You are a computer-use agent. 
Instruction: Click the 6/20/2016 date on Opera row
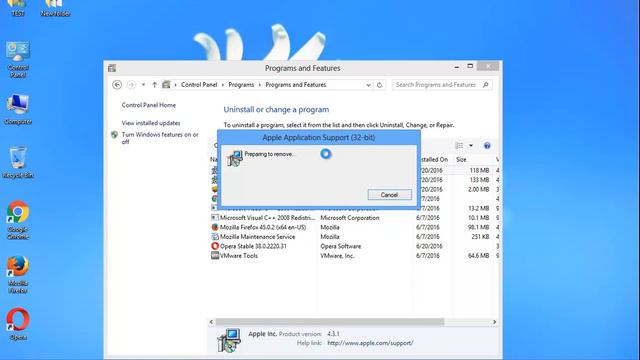coord(429,246)
